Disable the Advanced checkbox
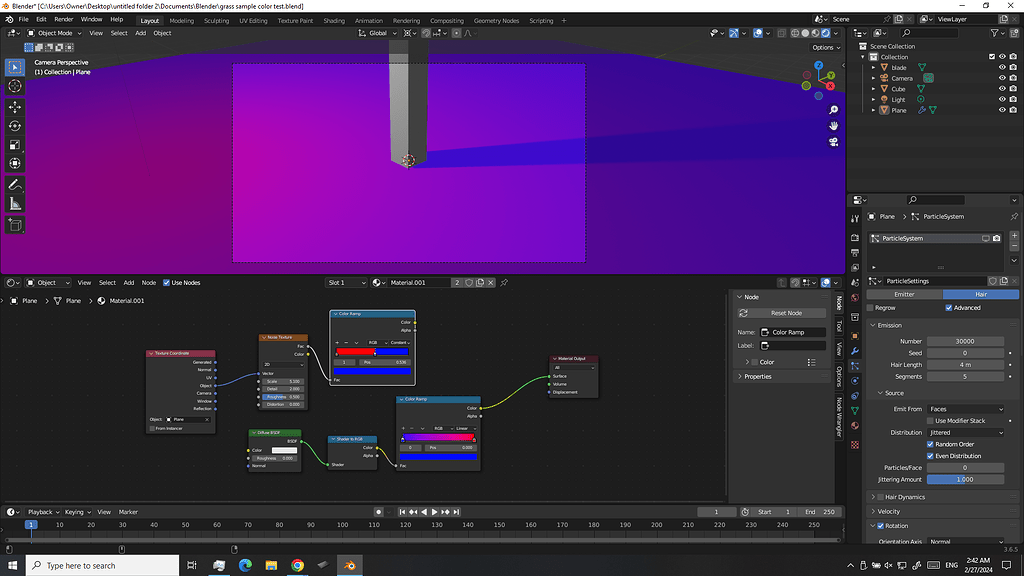1024x576 pixels. click(x=949, y=308)
